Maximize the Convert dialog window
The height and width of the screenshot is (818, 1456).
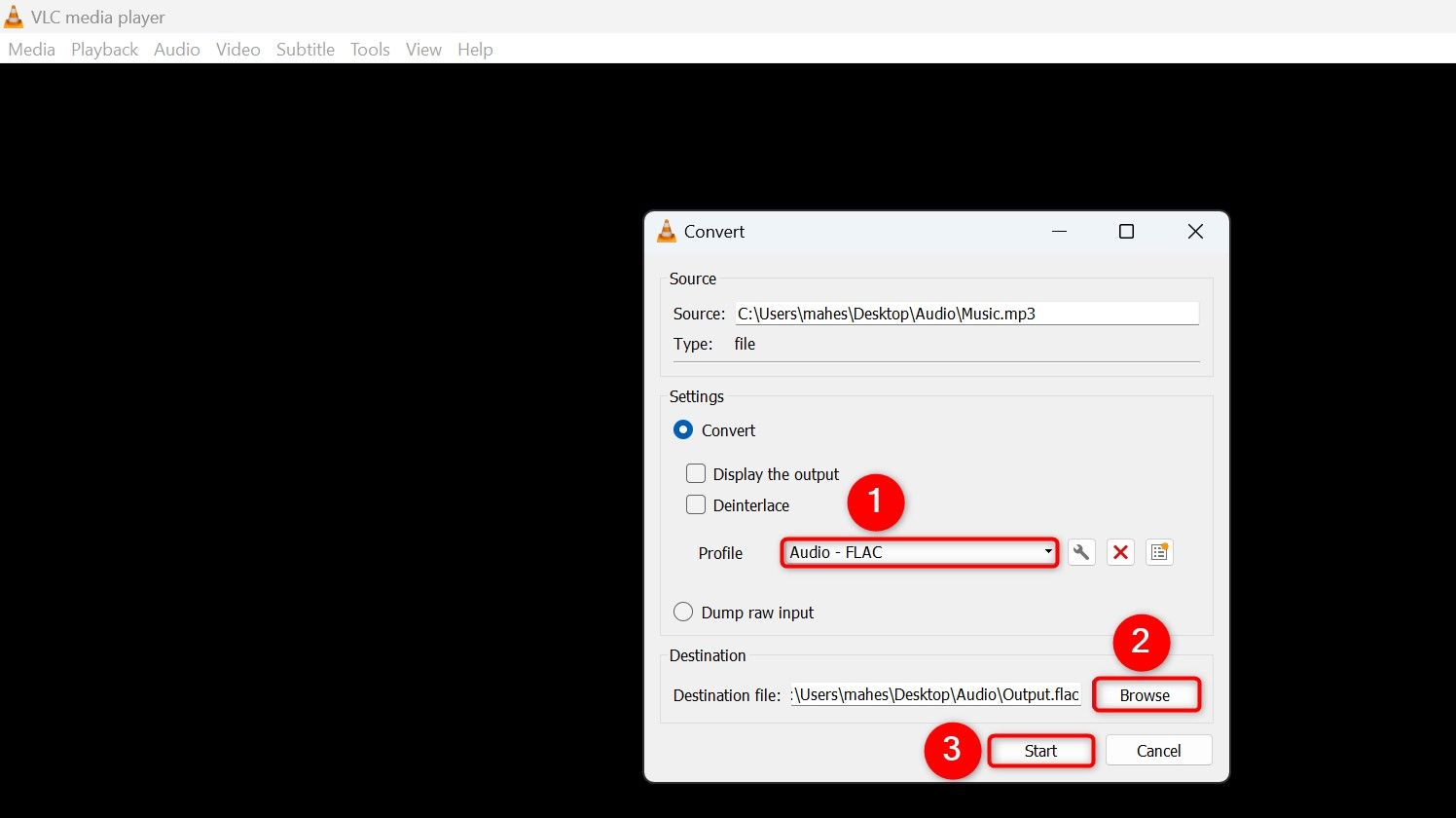coord(1126,231)
